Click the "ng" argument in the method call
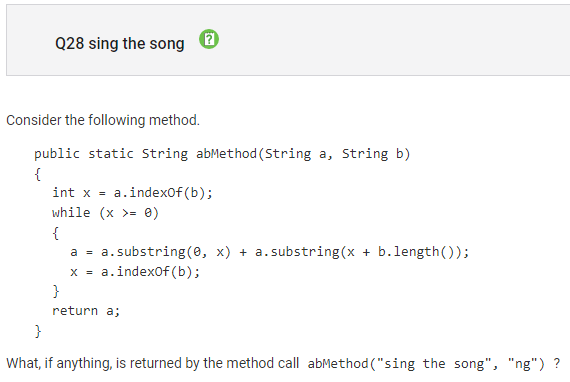Viewport: 570px width, 382px height. click(x=522, y=363)
